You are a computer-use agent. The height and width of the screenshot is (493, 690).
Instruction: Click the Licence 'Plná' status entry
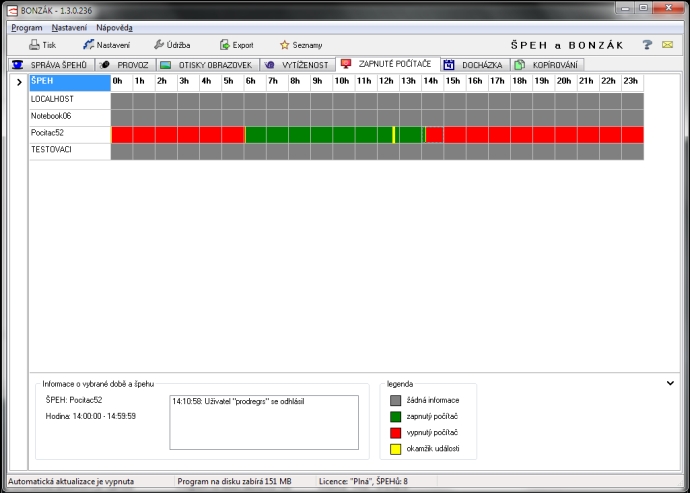point(363,482)
